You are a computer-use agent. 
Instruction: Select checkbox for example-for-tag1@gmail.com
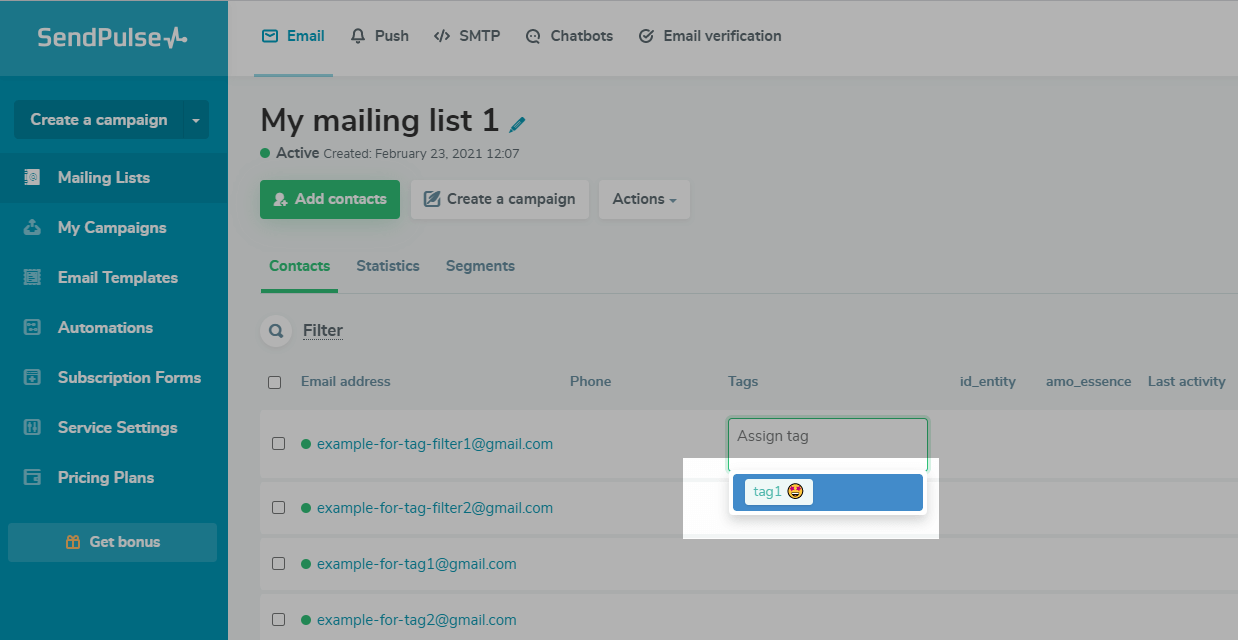tap(279, 564)
